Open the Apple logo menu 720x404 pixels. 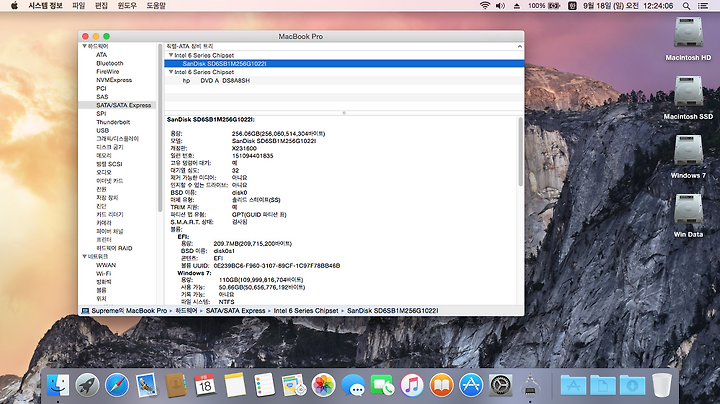14,6
